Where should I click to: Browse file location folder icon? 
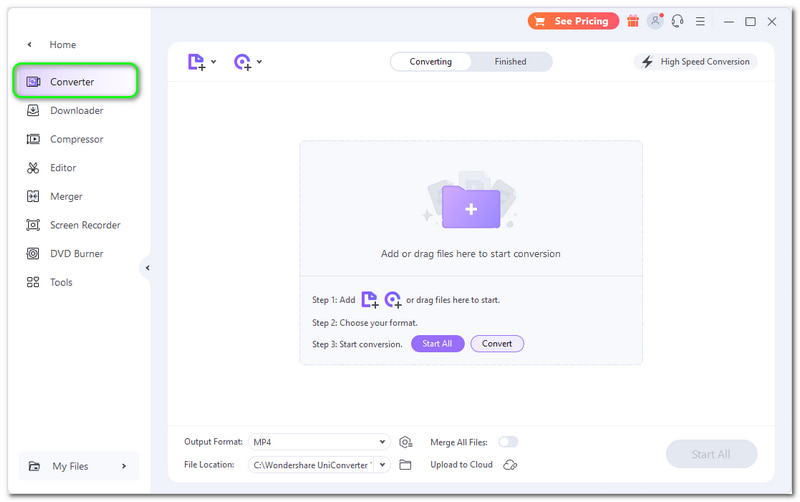tap(405, 465)
